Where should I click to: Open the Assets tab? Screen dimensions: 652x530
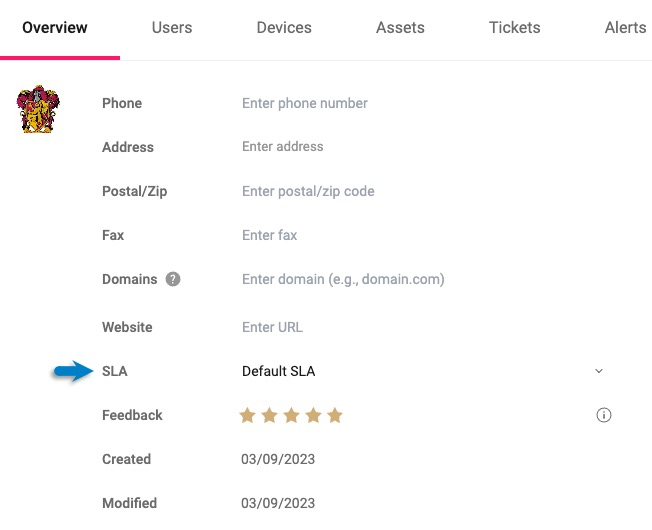click(400, 27)
